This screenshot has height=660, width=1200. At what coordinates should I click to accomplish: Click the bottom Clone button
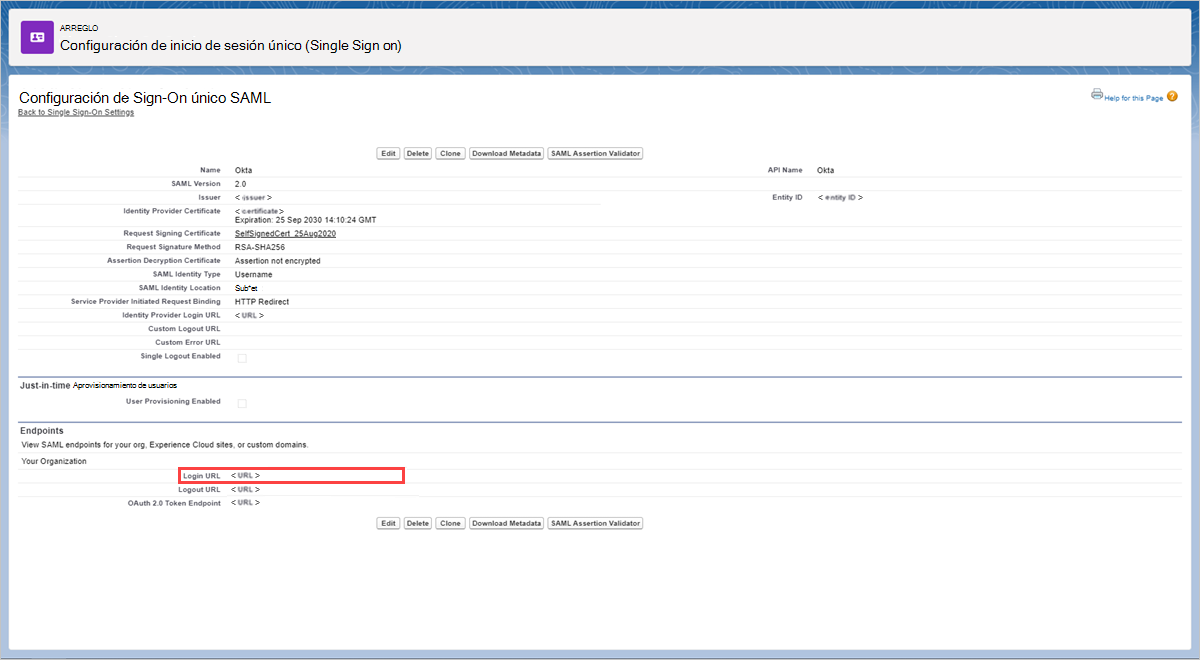tap(450, 523)
